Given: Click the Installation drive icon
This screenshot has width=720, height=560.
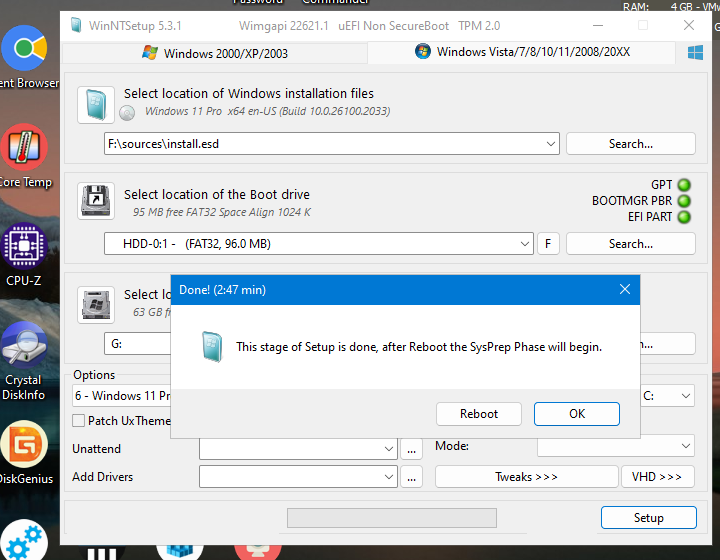Looking at the screenshot, I should [96, 305].
